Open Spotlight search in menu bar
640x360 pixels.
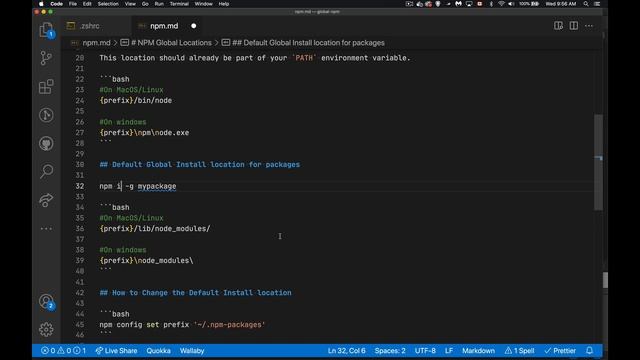tap(586, 4)
